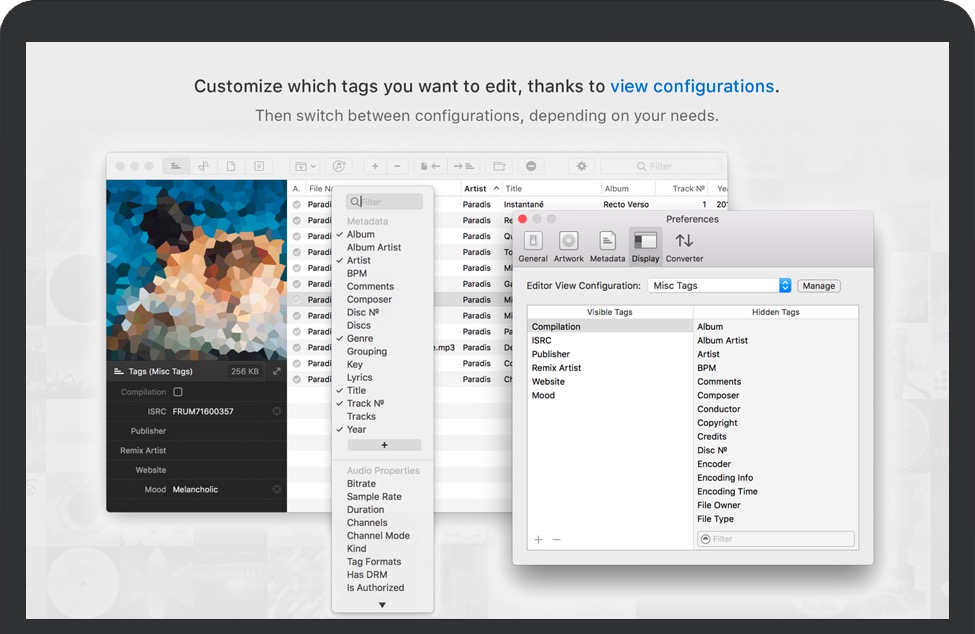Uncheck Genre column in the popup menu

(x=360, y=339)
